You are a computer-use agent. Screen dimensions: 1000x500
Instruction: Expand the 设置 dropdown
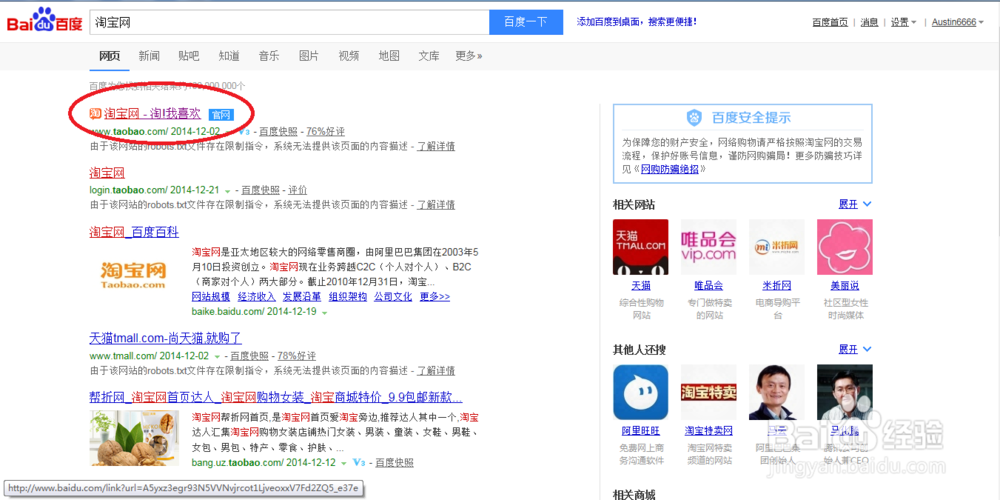tap(903, 22)
